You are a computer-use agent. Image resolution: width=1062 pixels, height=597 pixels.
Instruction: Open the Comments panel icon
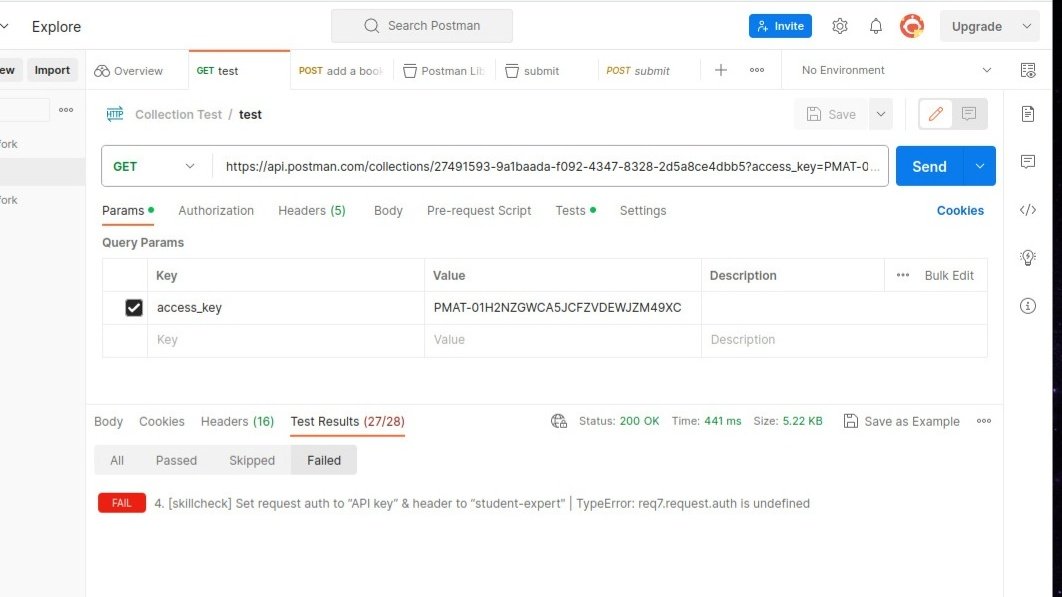coord(1027,161)
